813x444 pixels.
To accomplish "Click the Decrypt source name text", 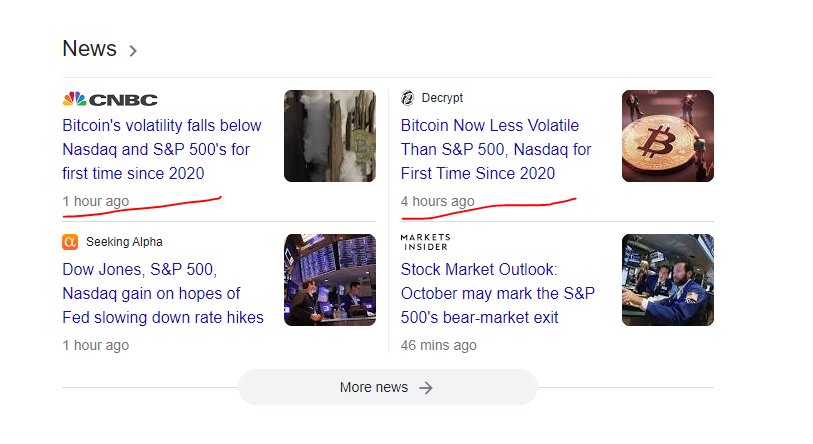I will 442,98.
